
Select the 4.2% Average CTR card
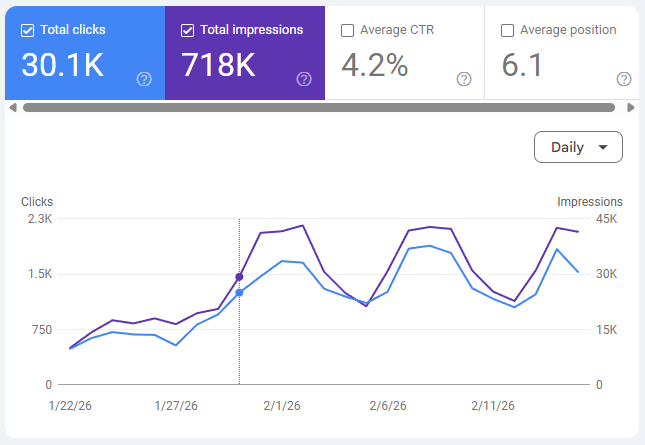[405, 53]
